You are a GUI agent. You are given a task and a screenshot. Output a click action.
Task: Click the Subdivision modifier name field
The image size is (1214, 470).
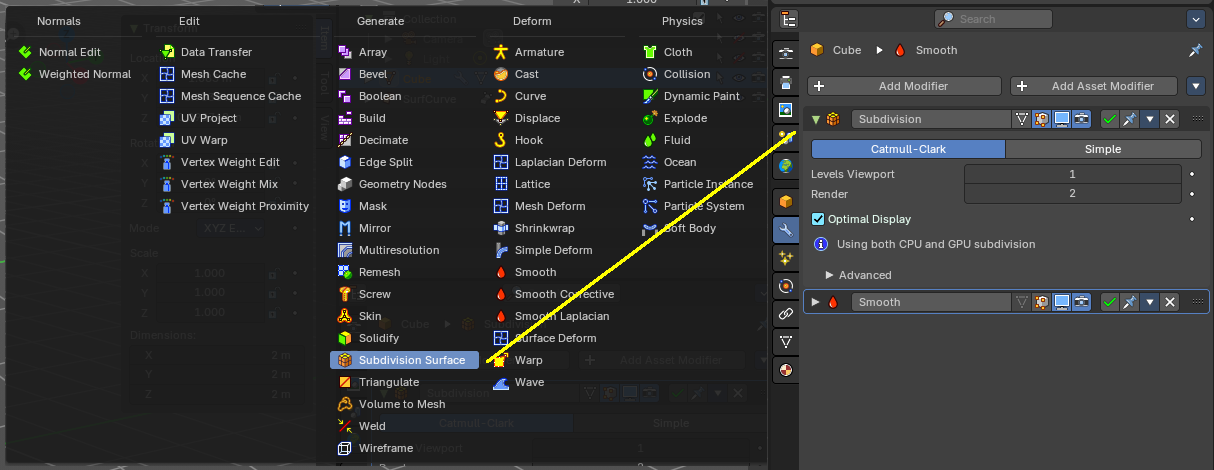tap(931, 119)
